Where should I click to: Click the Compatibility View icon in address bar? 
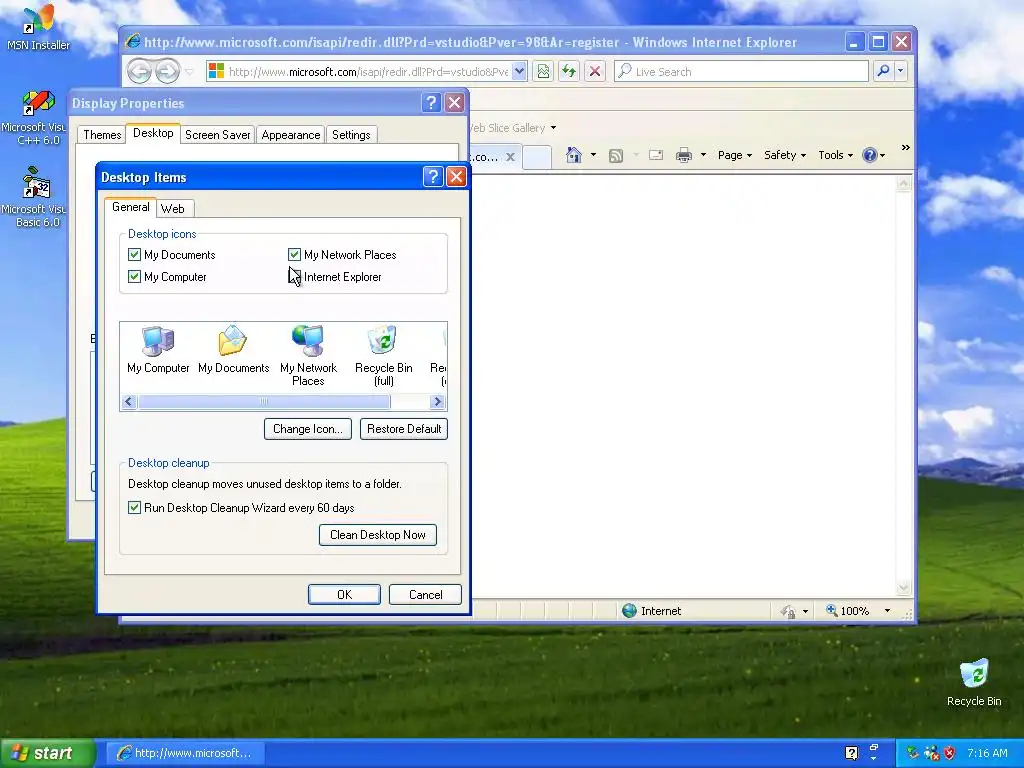[x=543, y=71]
